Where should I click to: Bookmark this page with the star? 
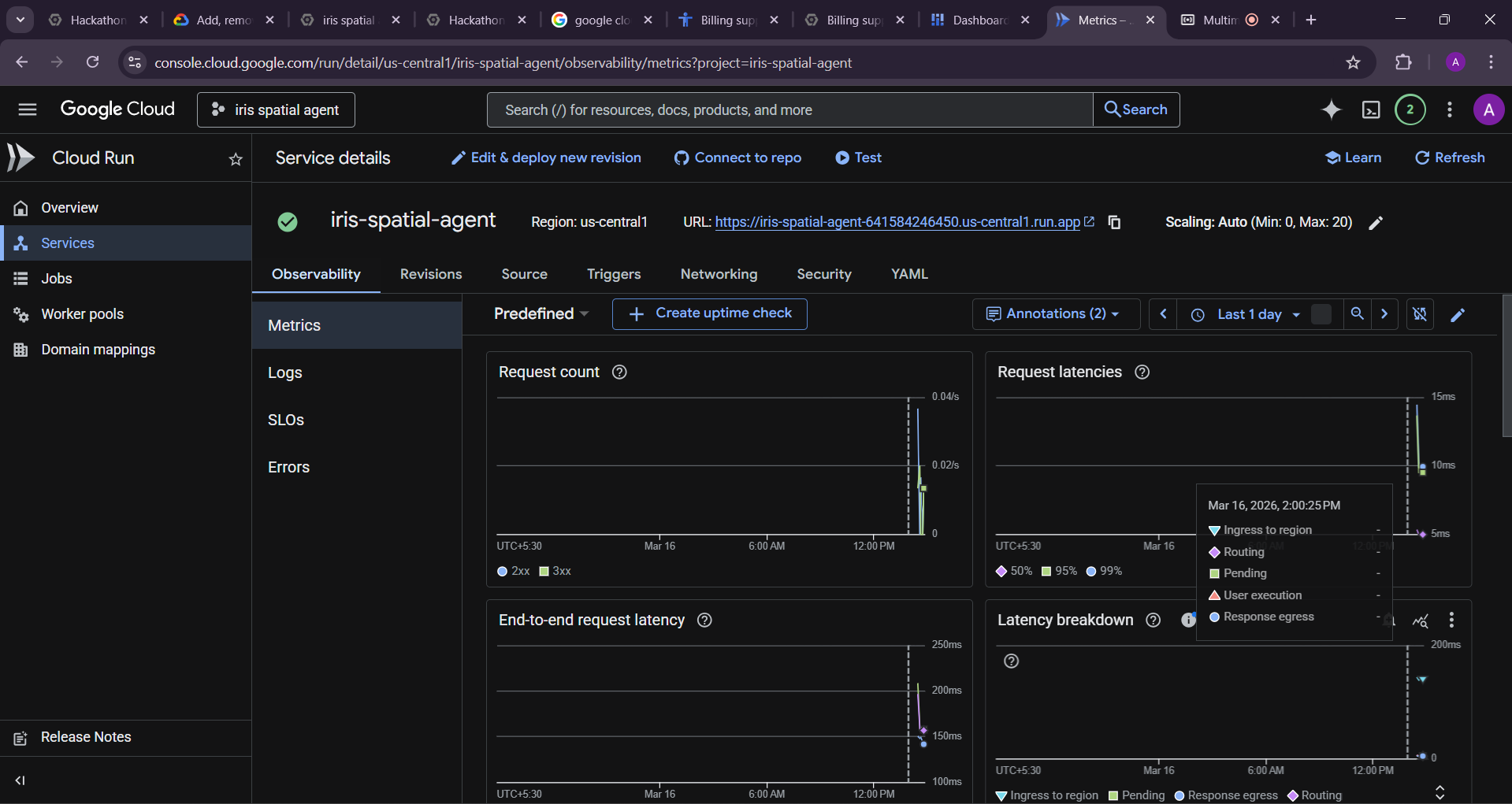coord(1353,62)
